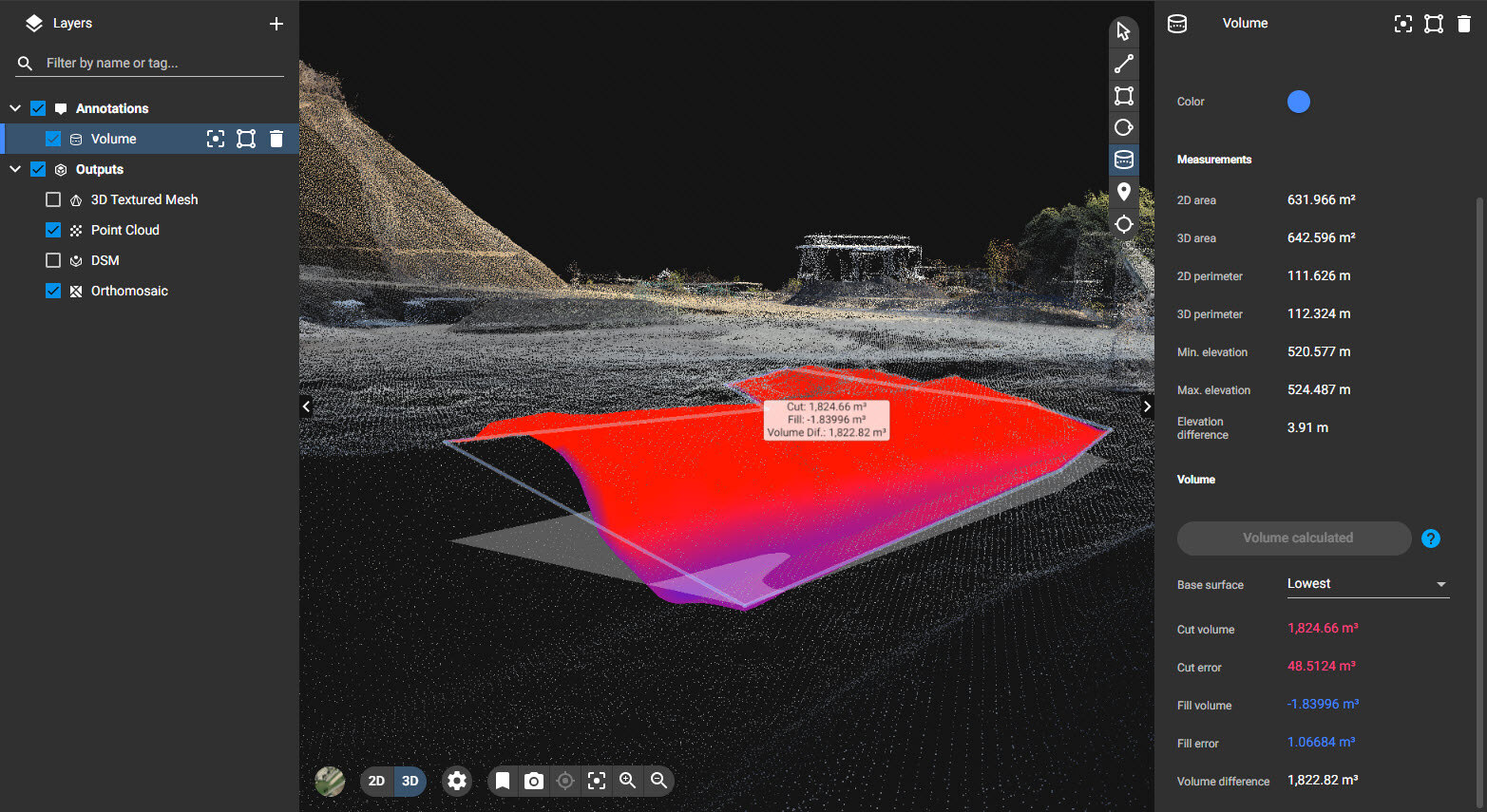Image resolution: width=1487 pixels, height=812 pixels.
Task: Delete the Volume annotation in layers list
Action: (276, 139)
